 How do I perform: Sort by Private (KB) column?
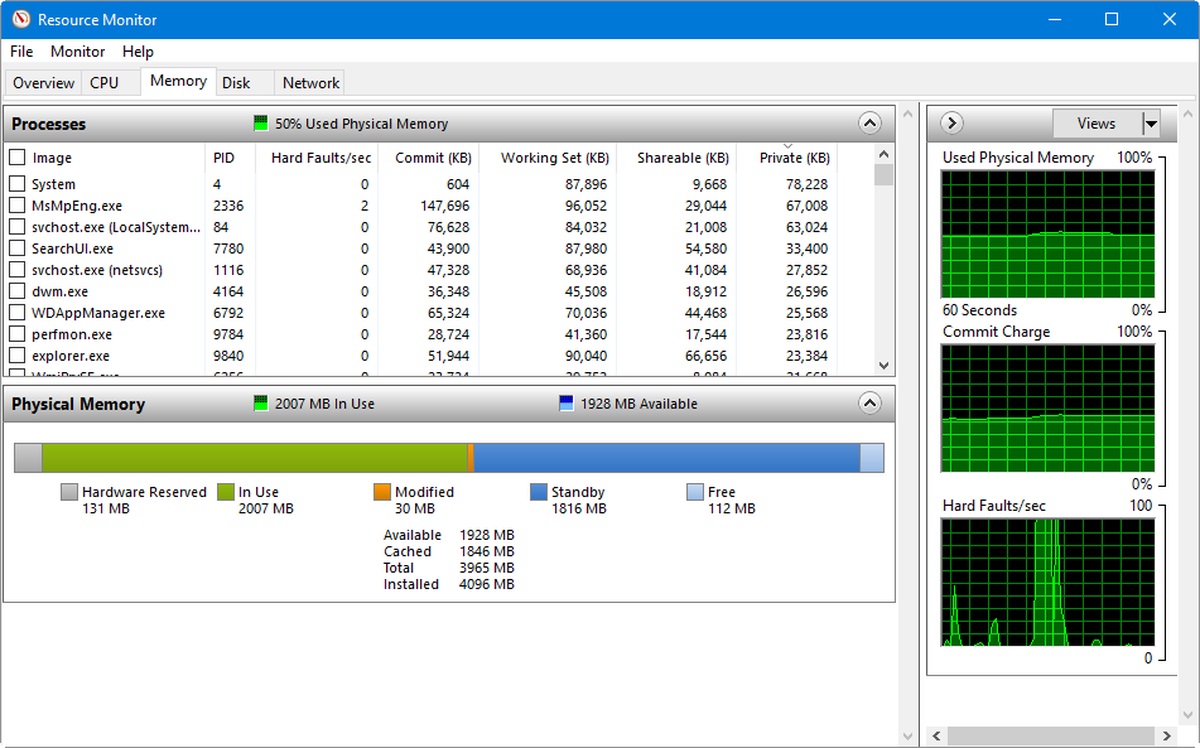pos(787,157)
